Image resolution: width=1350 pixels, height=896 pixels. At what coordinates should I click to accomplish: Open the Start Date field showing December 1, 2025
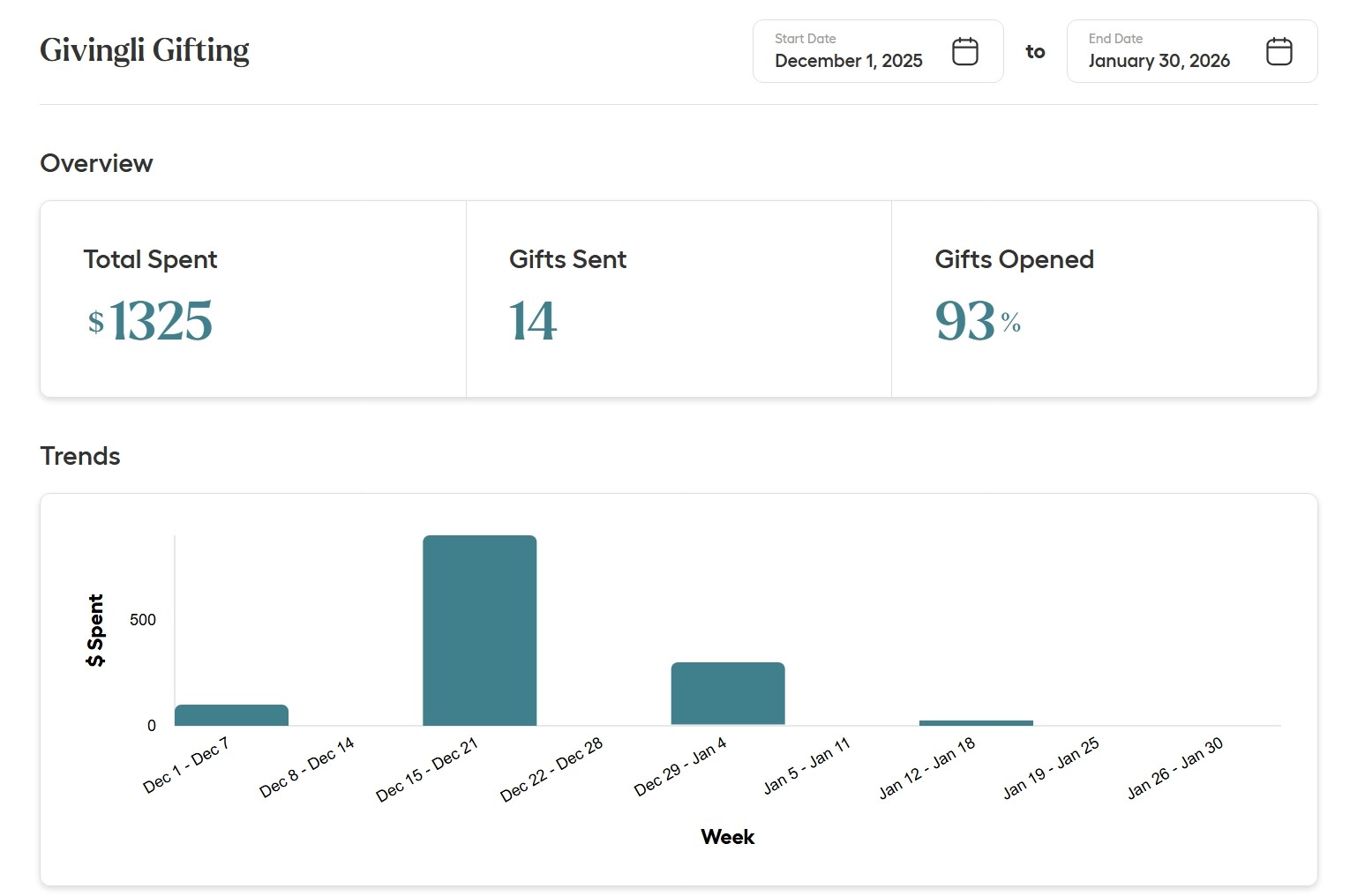pyautogui.click(x=848, y=61)
